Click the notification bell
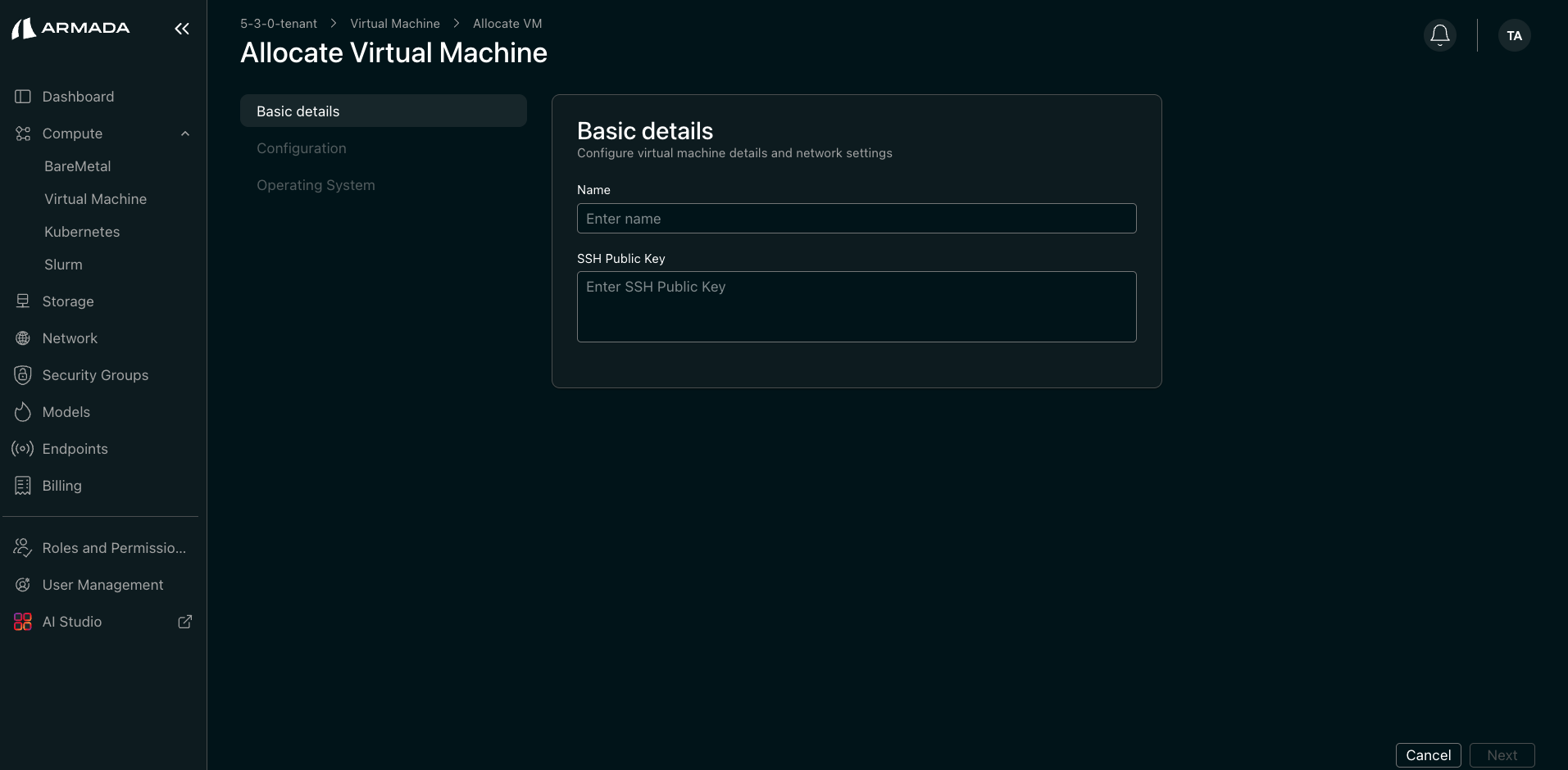 pyautogui.click(x=1440, y=34)
